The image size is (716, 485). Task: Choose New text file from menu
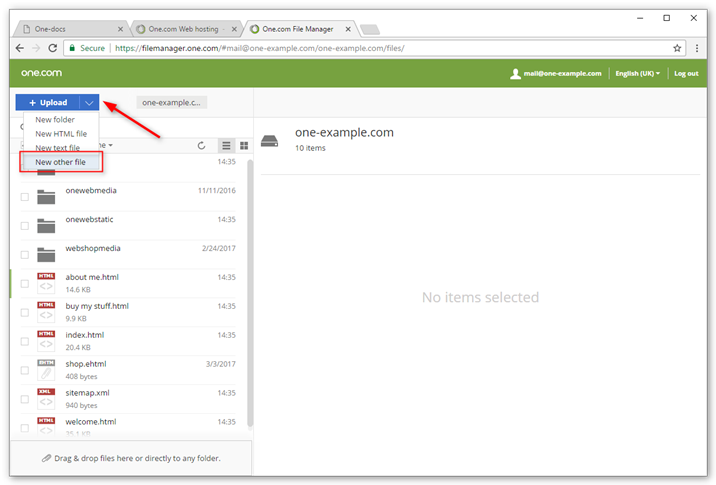pos(58,148)
